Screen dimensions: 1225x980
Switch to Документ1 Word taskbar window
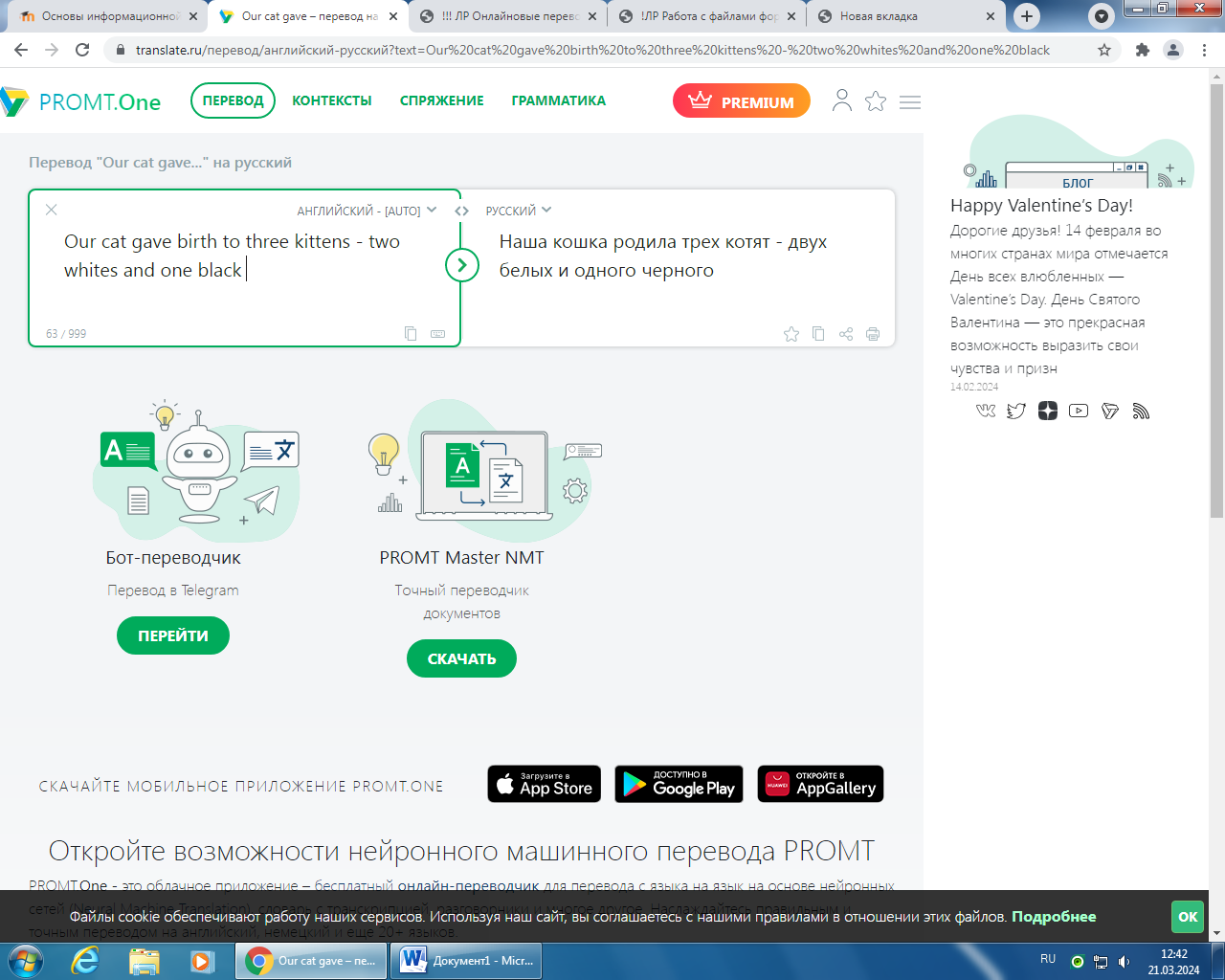tap(467, 960)
